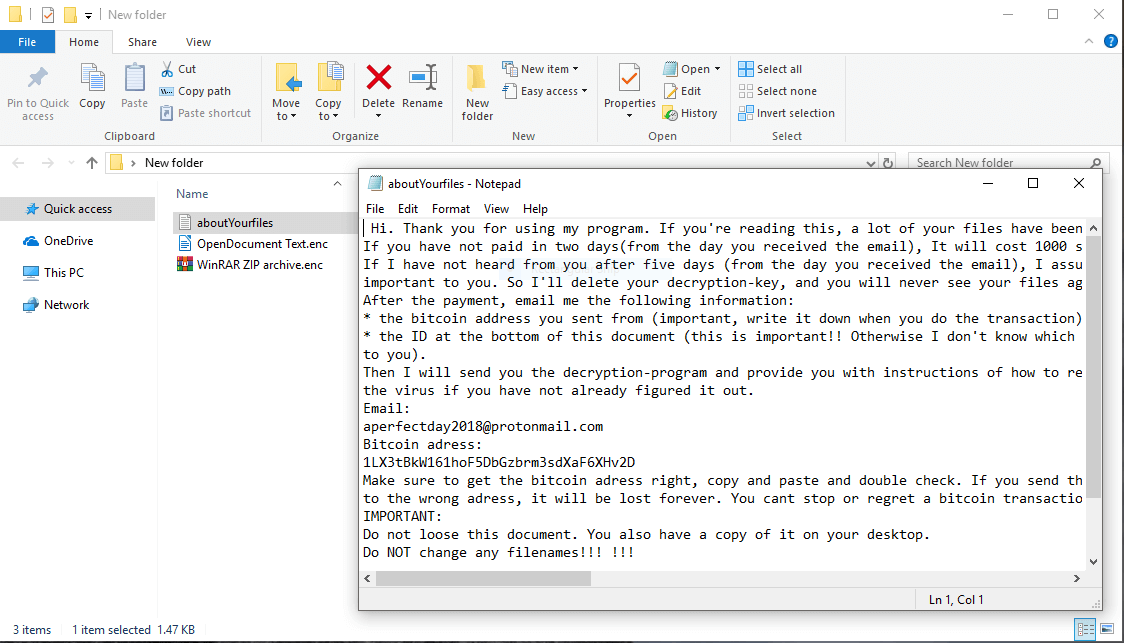Image resolution: width=1124 pixels, height=643 pixels.
Task: Expand the Properties dropdown arrow
Action: (x=629, y=116)
